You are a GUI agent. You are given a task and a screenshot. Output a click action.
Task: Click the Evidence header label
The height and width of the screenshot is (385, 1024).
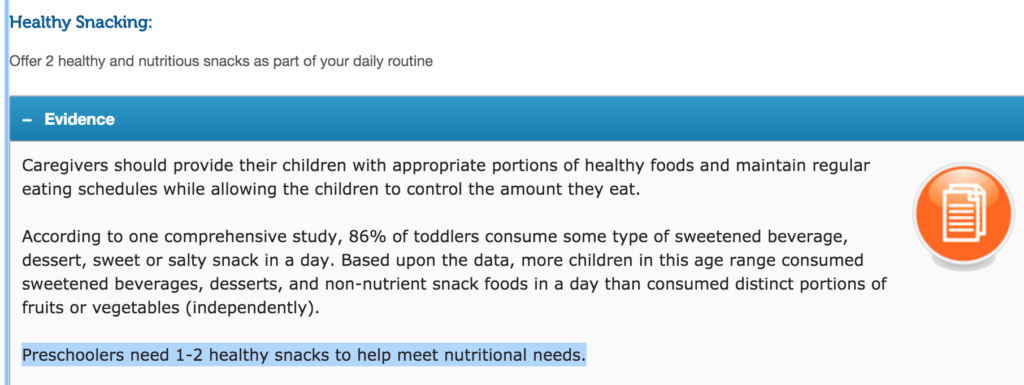pos(80,119)
